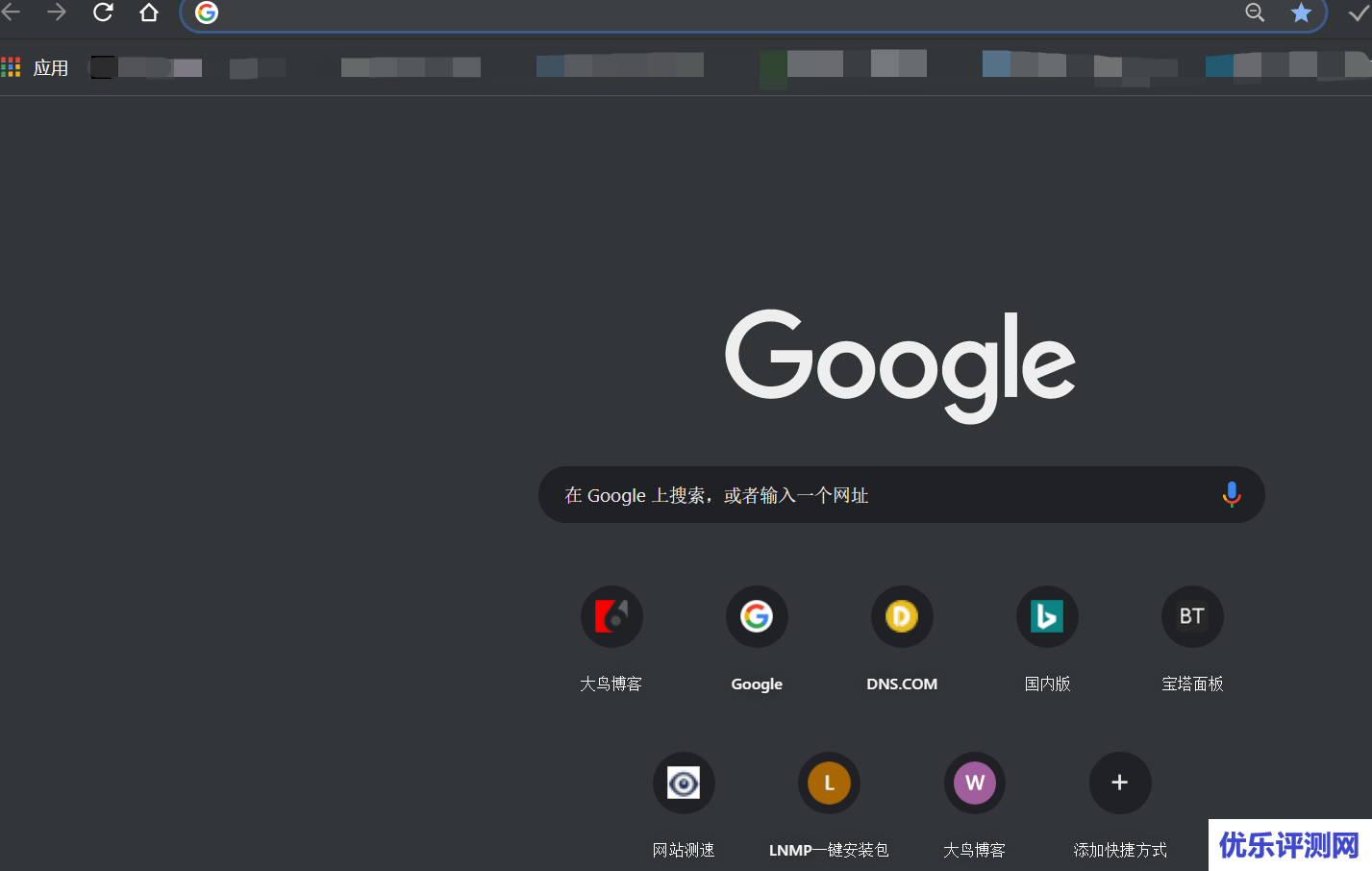Click the Google search box
Image resolution: width=1372 pixels, height=871 pixels.
tap(901, 495)
